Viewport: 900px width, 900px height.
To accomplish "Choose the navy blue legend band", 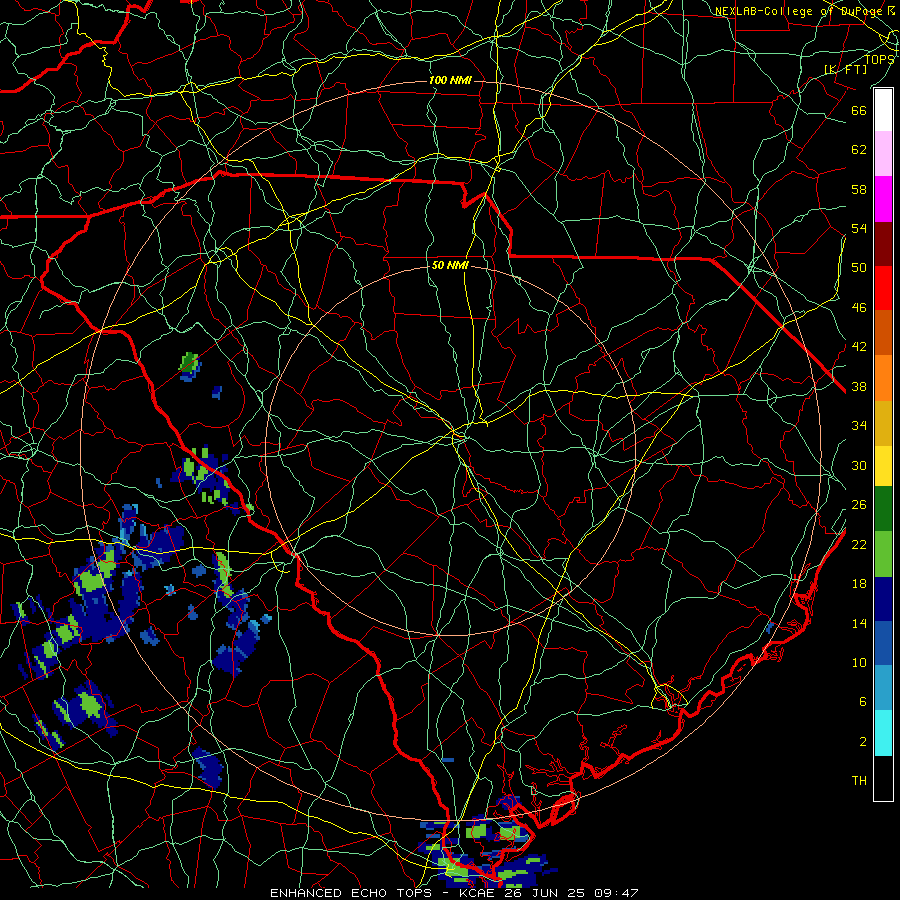I will click(883, 599).
